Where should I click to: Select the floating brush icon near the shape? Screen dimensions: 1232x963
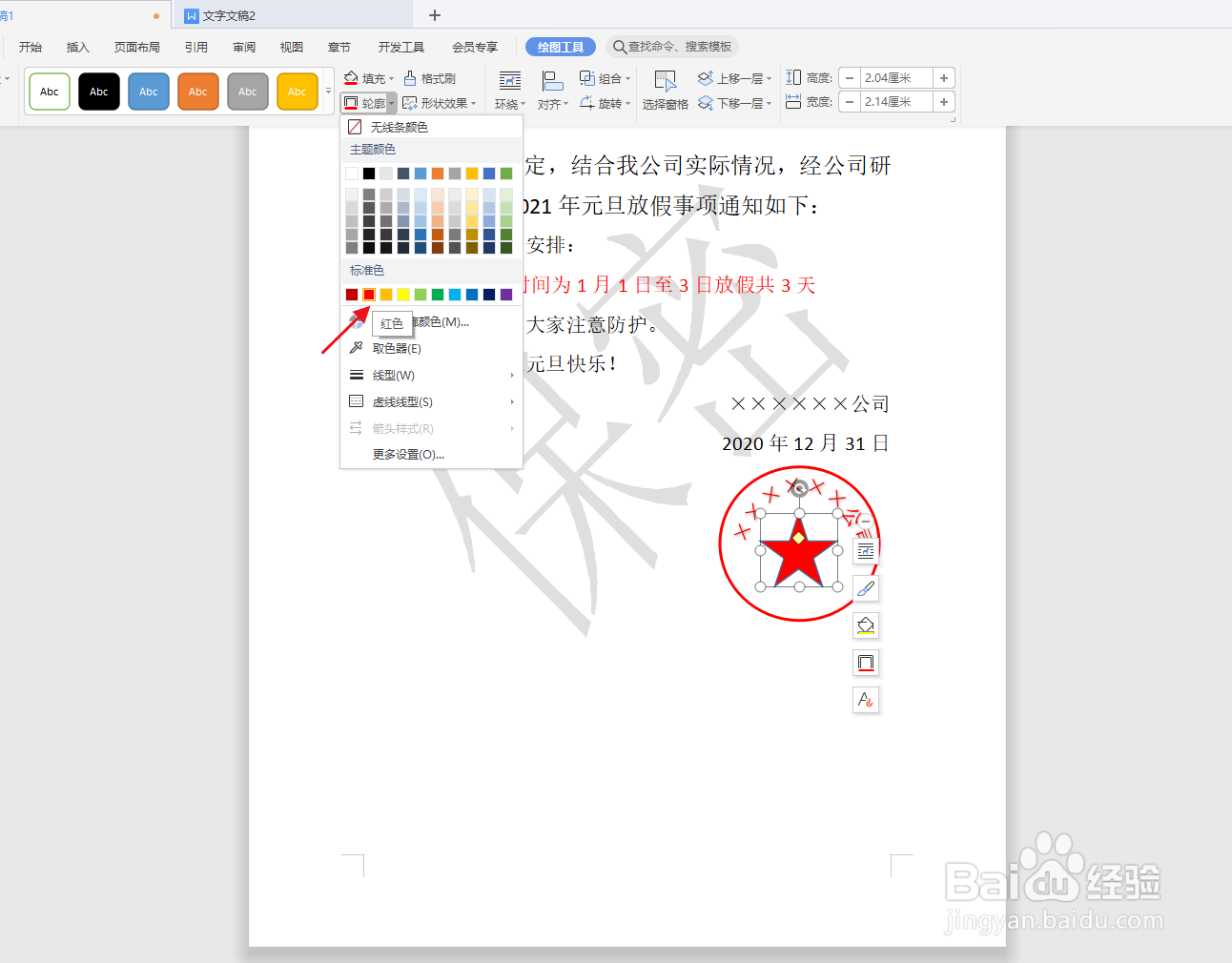(865, 588)
